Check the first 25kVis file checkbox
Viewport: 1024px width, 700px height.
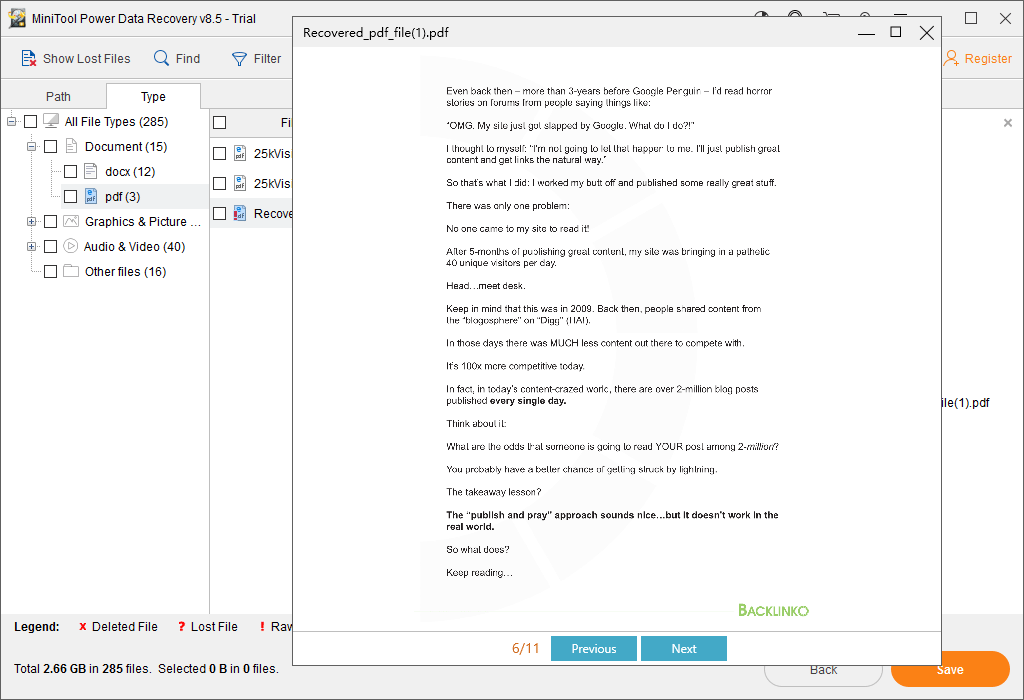click(x=219, y=153)
